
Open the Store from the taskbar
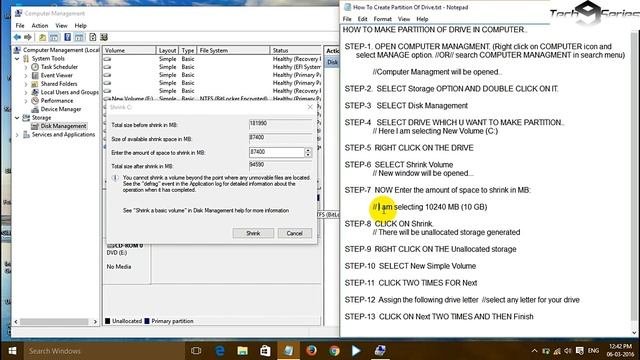(x=265, y=351)
